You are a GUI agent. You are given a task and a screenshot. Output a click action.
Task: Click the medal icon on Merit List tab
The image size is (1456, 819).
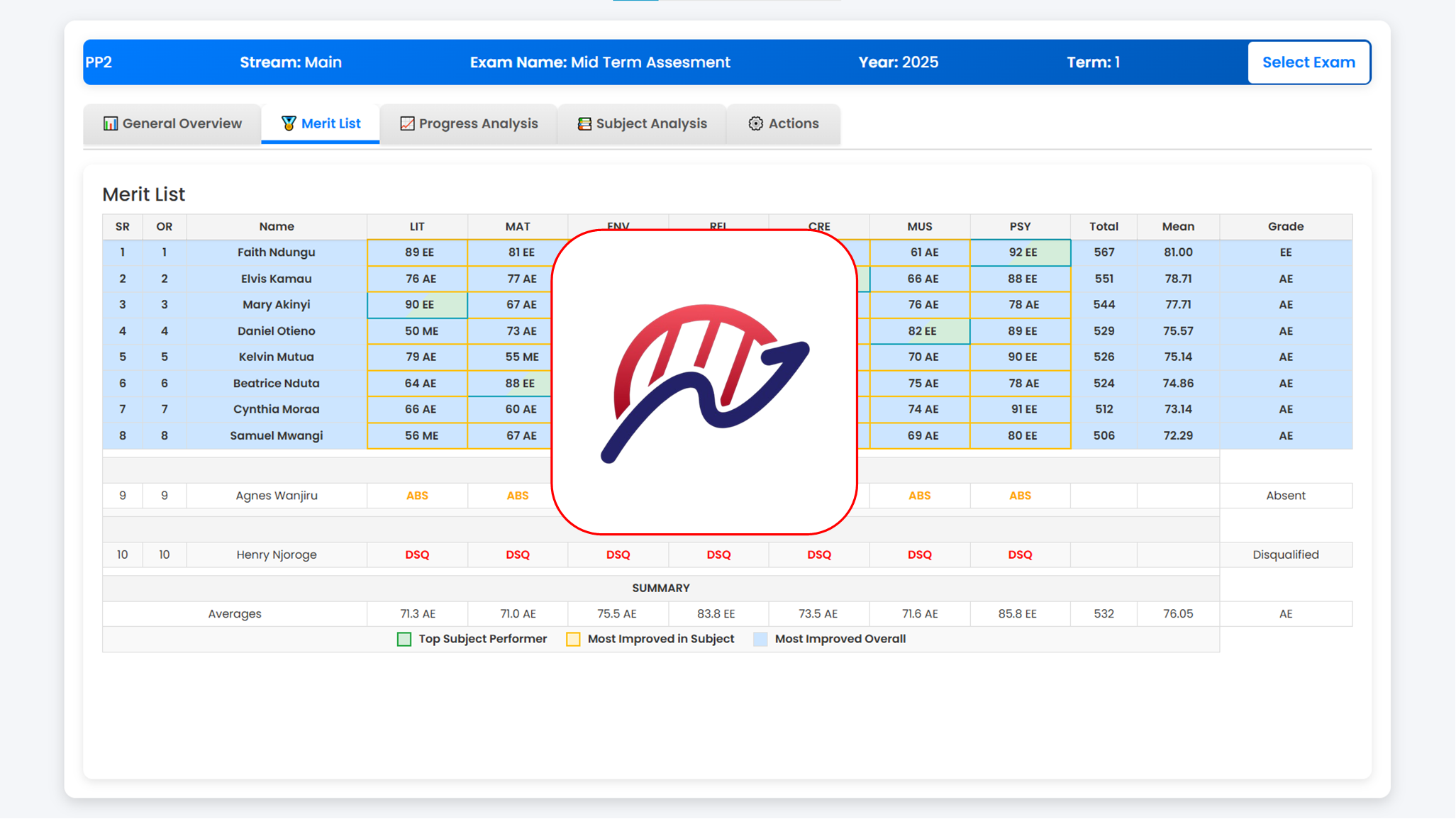point(287,123)
